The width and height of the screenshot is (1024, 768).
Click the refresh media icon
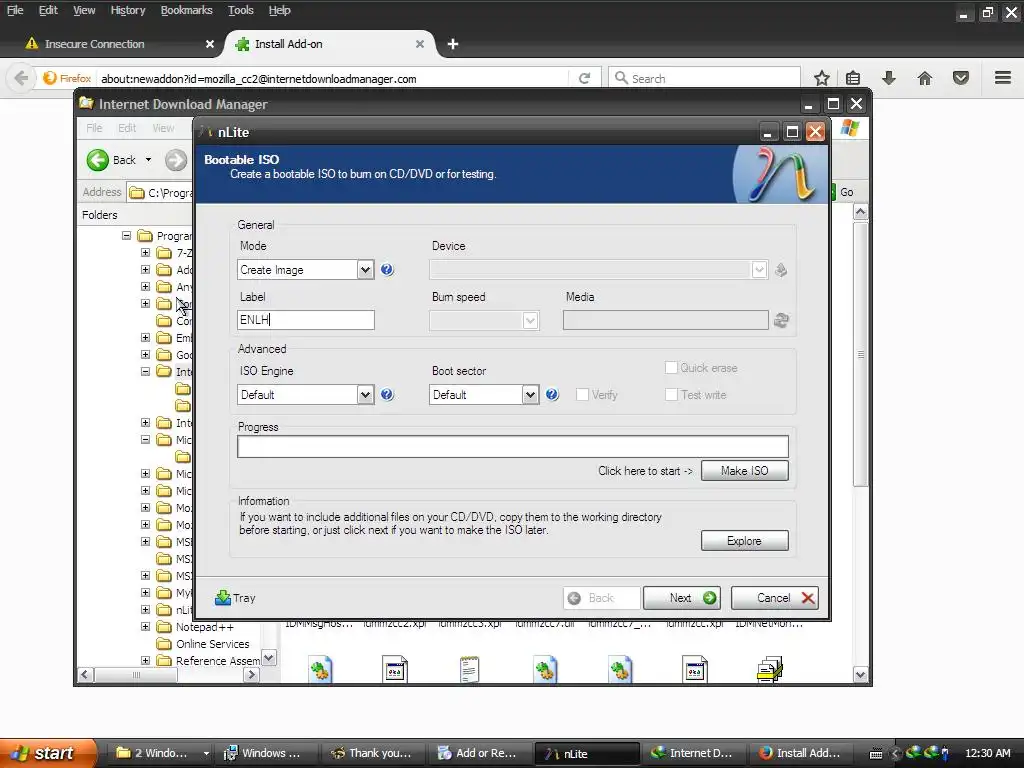[781, 320]
